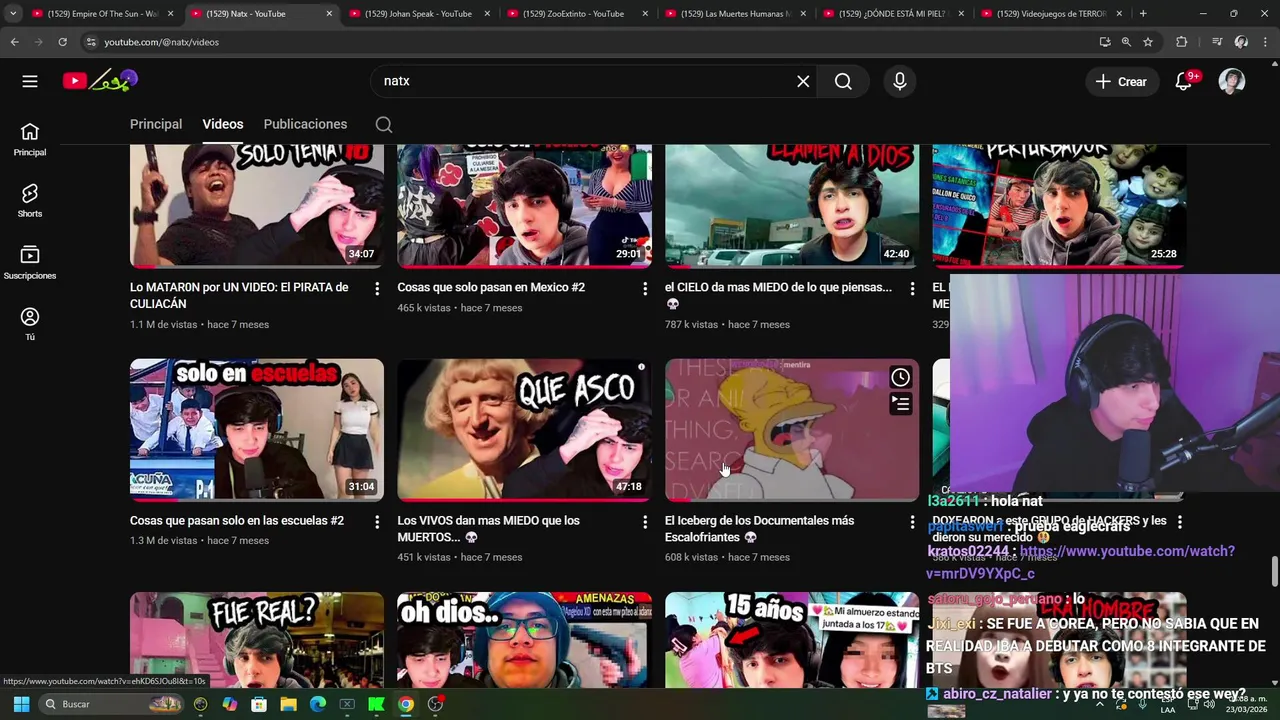This screenshot has height=720, width=1280.
Task: Open the YouTube hamburger guide menu
Action: coord(30,81)
